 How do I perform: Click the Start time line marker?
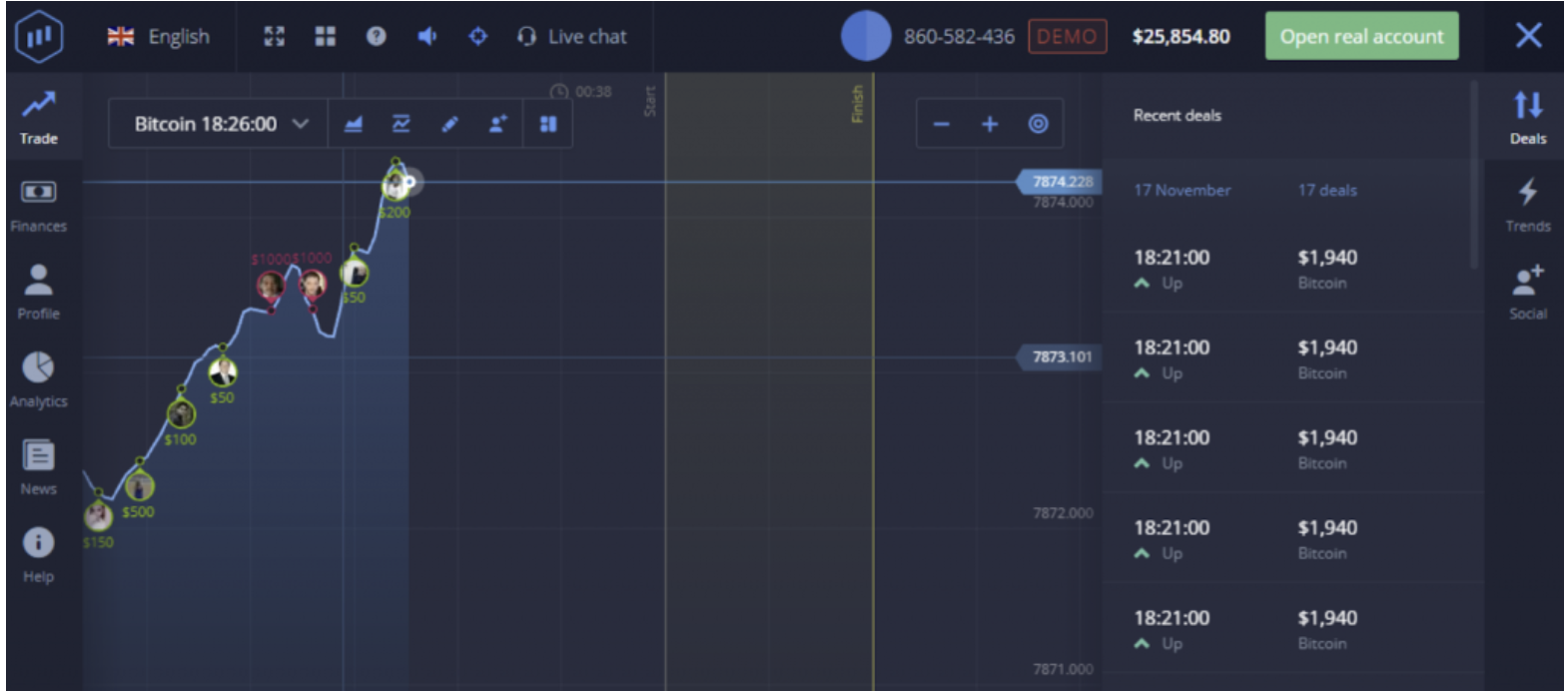tap(650, 101)
